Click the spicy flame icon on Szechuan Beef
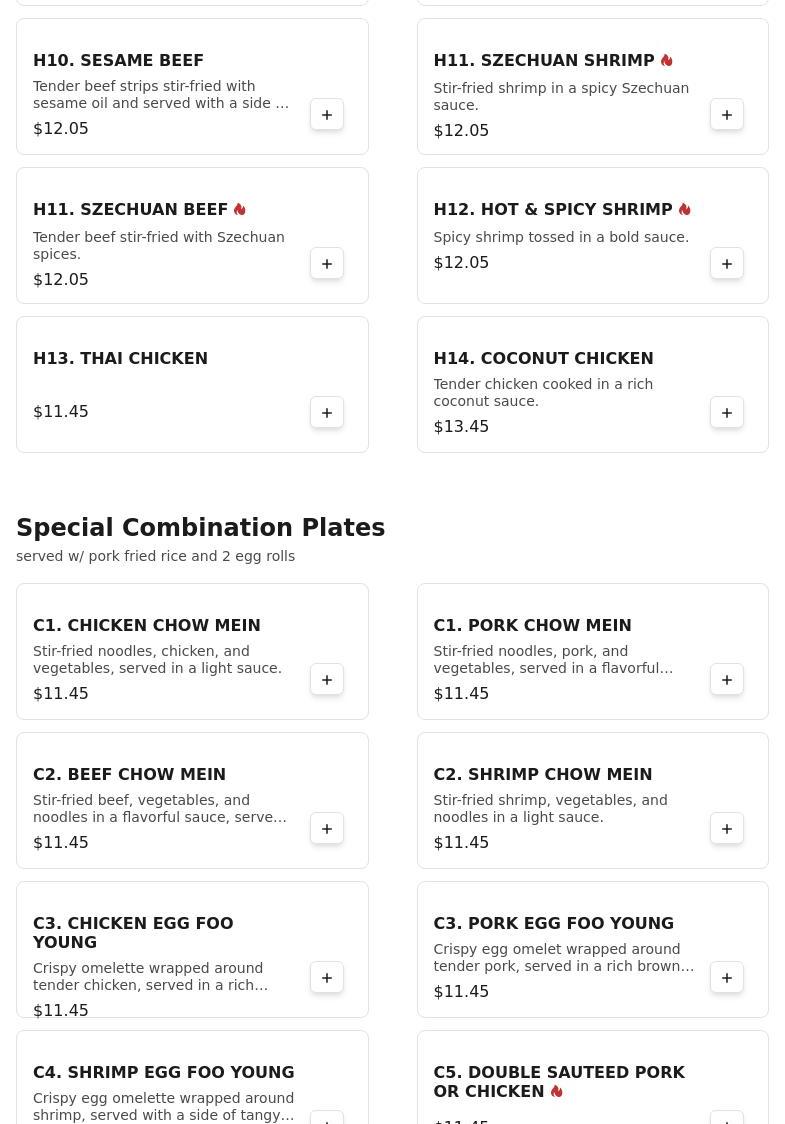 pyautogui.click(x=240, y=210)
